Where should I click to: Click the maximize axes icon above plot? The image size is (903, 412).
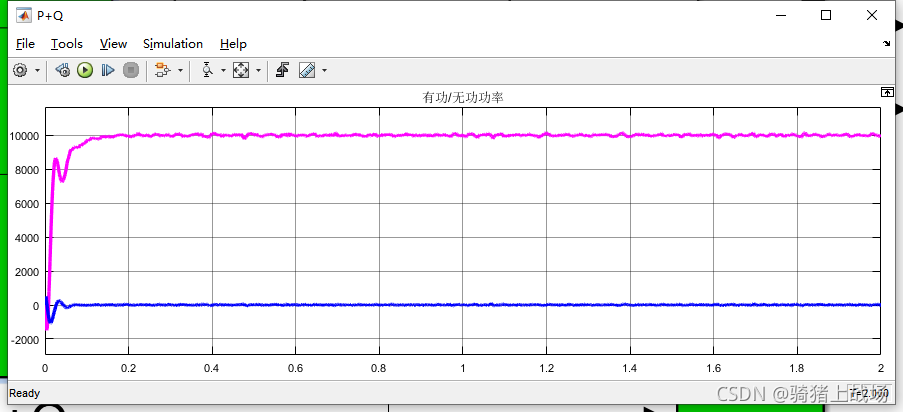(x=887, y=92)
